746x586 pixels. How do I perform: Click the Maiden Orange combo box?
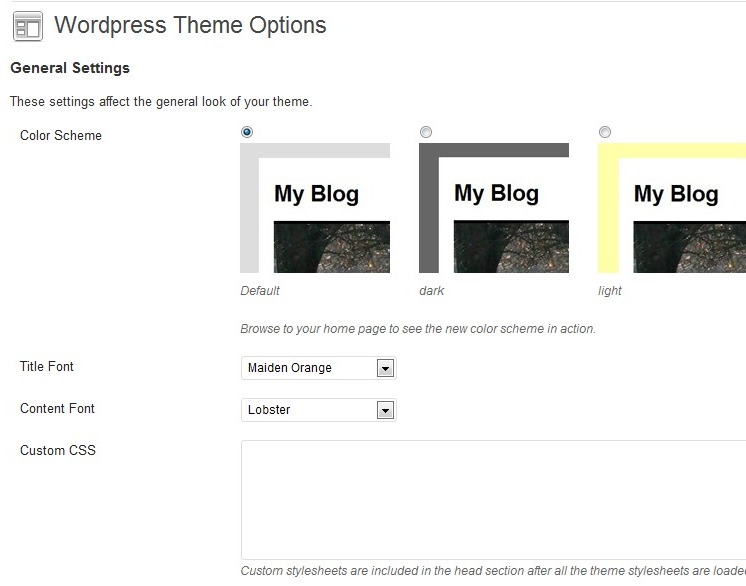(x=319, y=368)
